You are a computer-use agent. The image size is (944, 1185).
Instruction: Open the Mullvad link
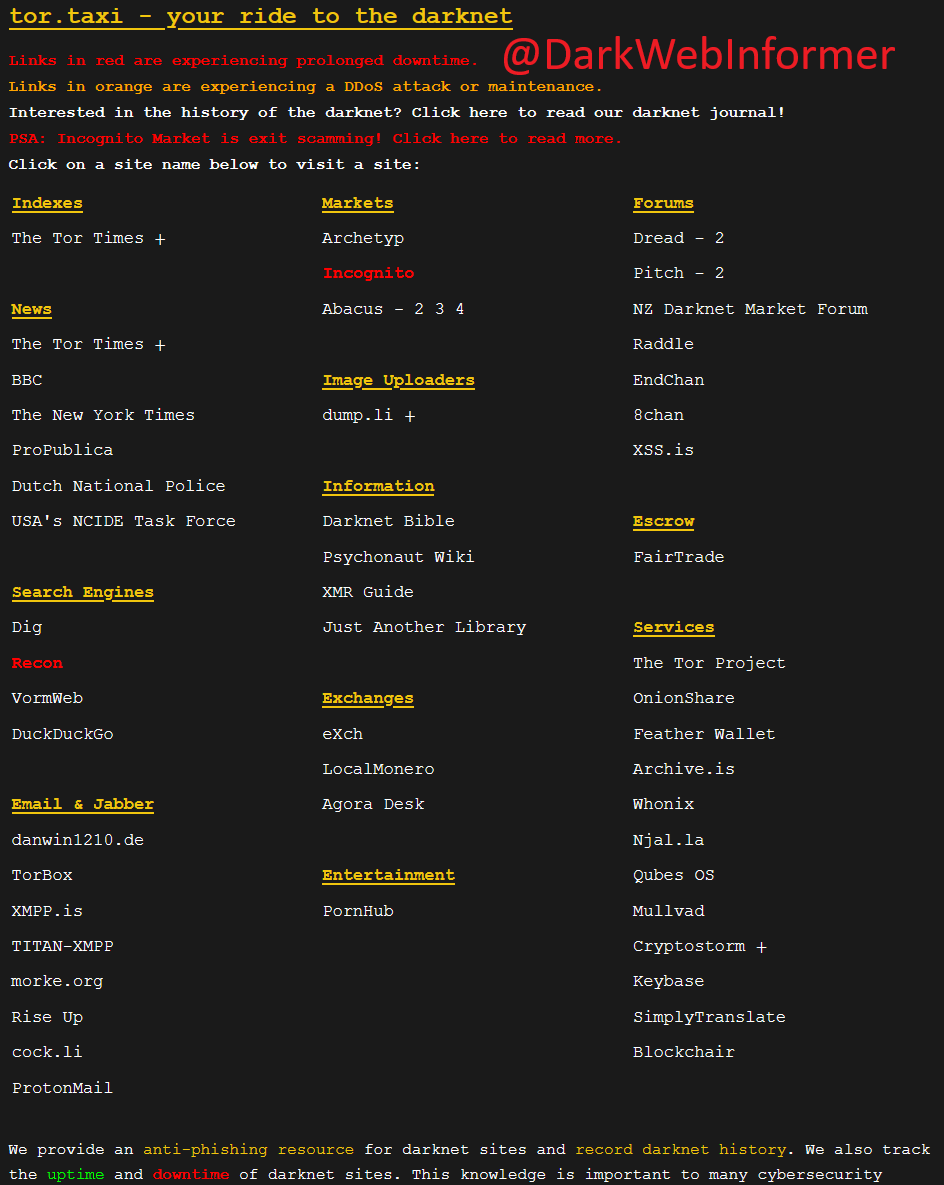click(668, 911)
